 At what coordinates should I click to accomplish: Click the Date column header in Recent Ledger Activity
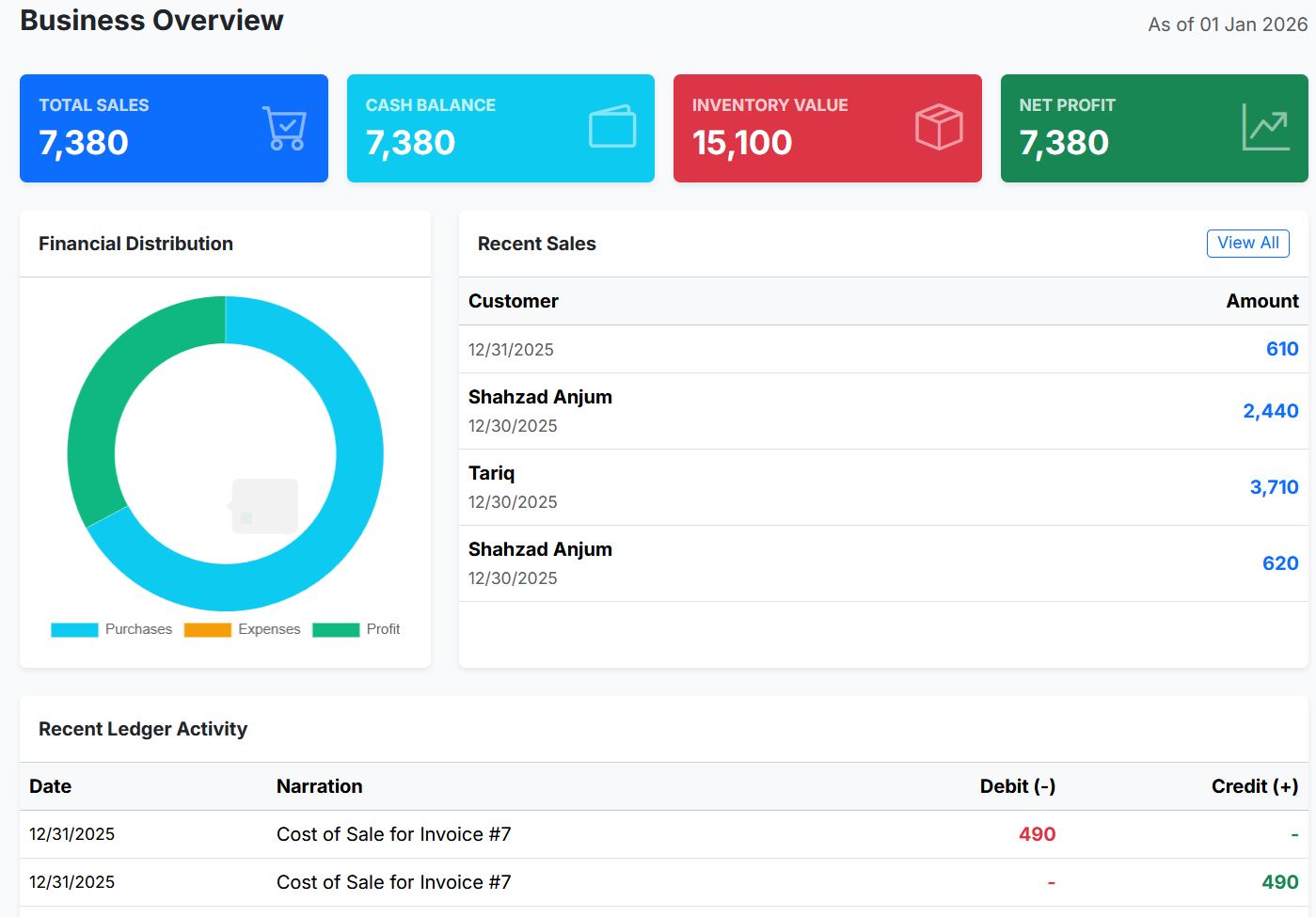(50, 786)
